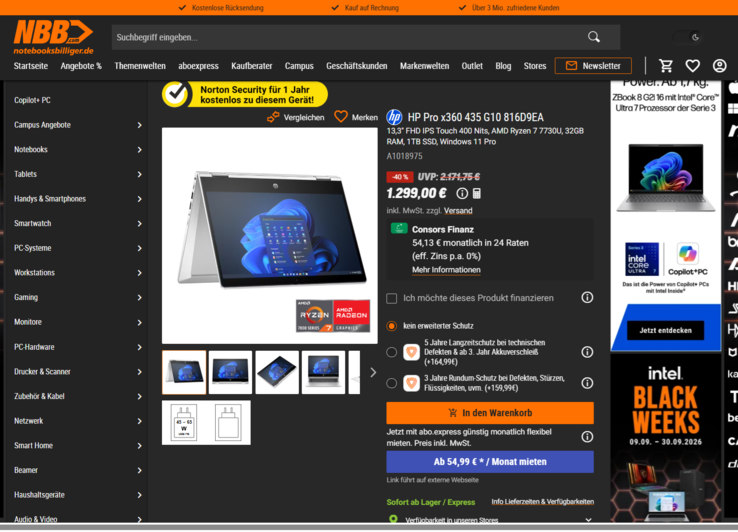Viewport: 738px width, 532px height.
Task: Open the wishlist heart icon in header
Action: tap(692, 66)
